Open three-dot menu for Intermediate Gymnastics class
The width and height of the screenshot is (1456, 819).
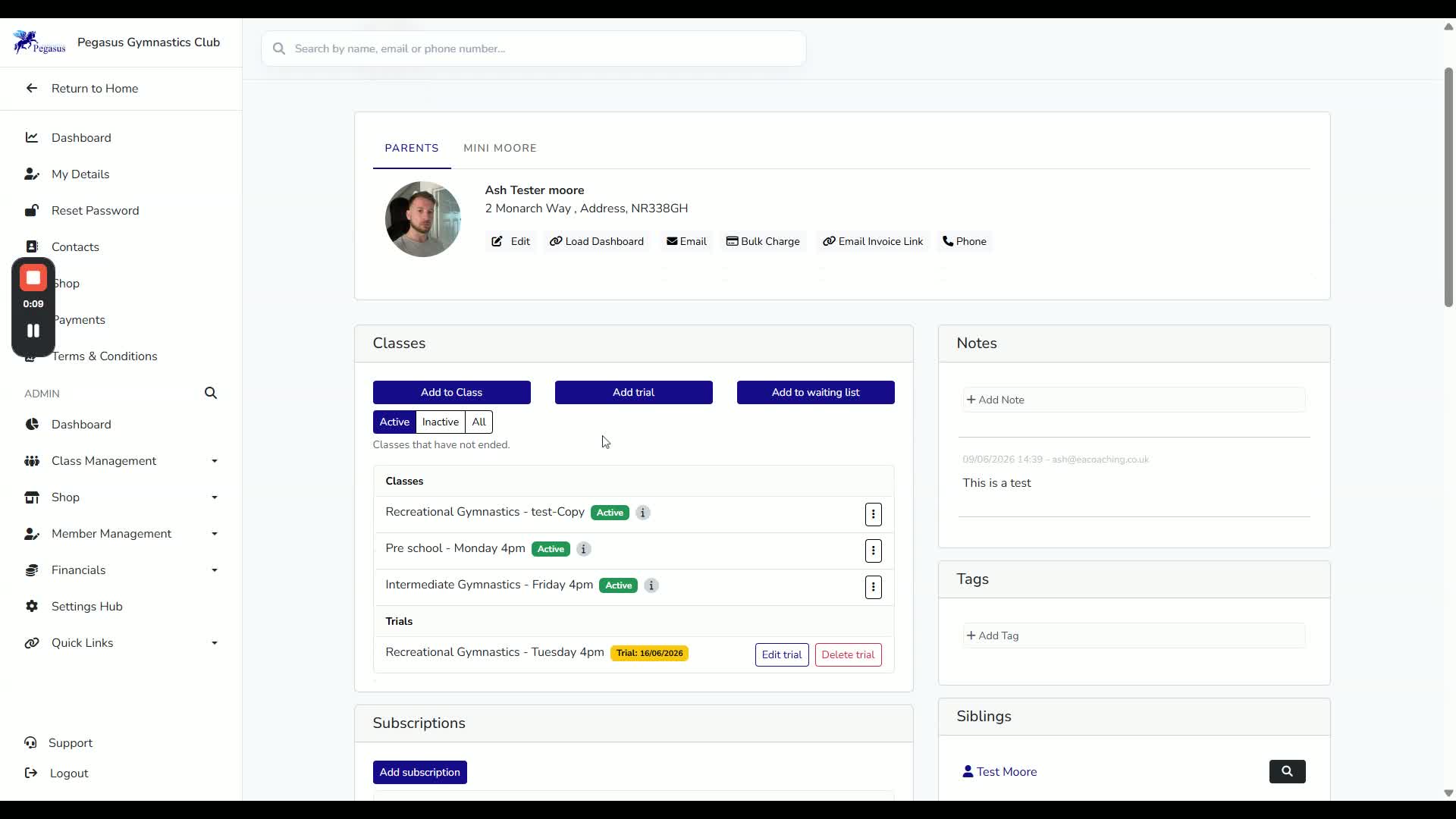click(873, 587)
